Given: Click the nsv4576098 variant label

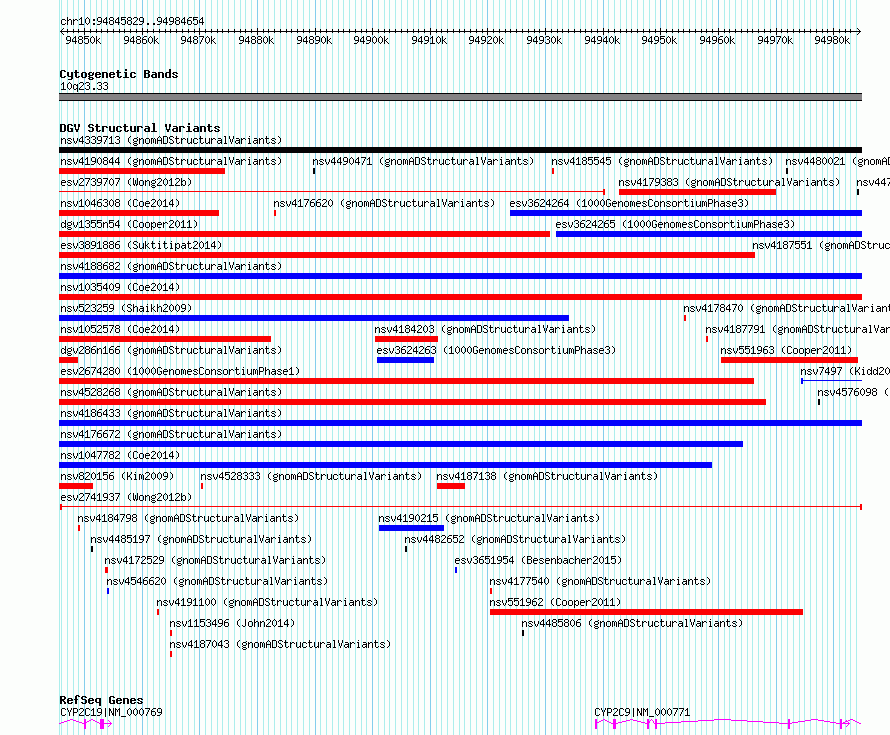Looking at the screenshot, I should click(853, 392).
